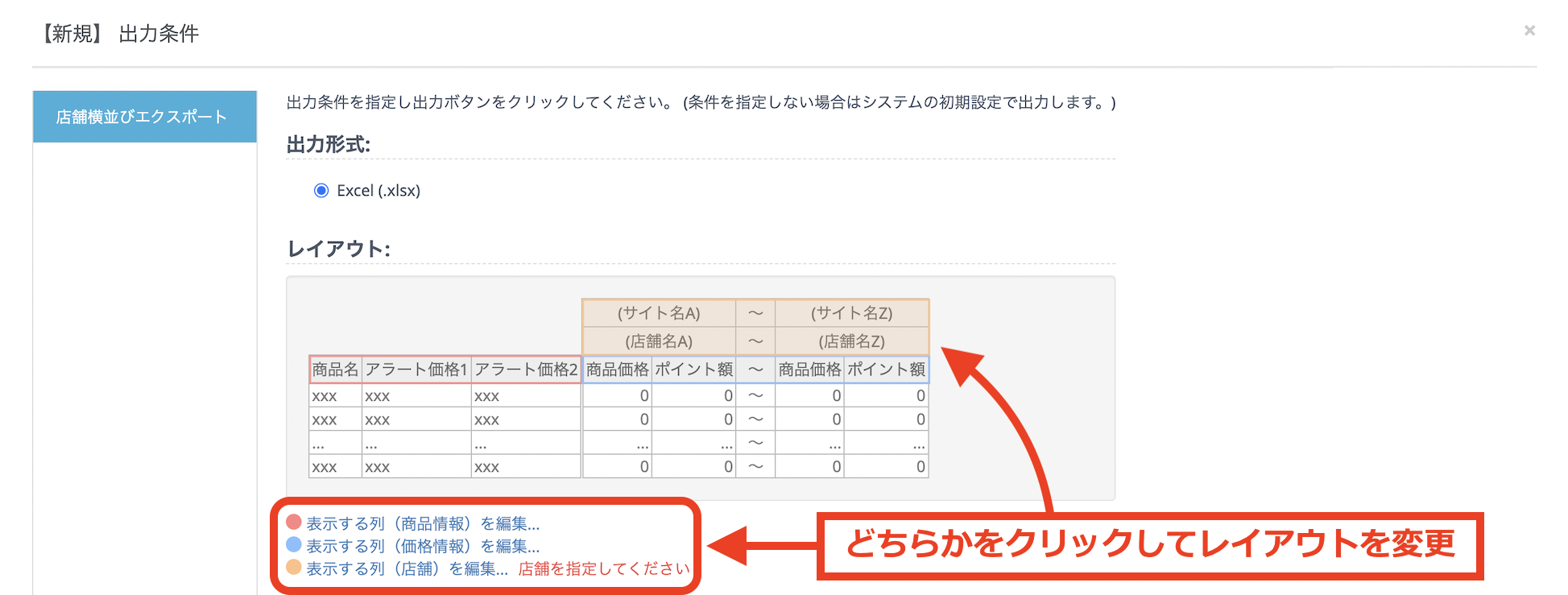Click the red 店舗を指定してください warning text
Image resolution: width=1568 pixels, height=595 pixels.
tap(603, 568)
